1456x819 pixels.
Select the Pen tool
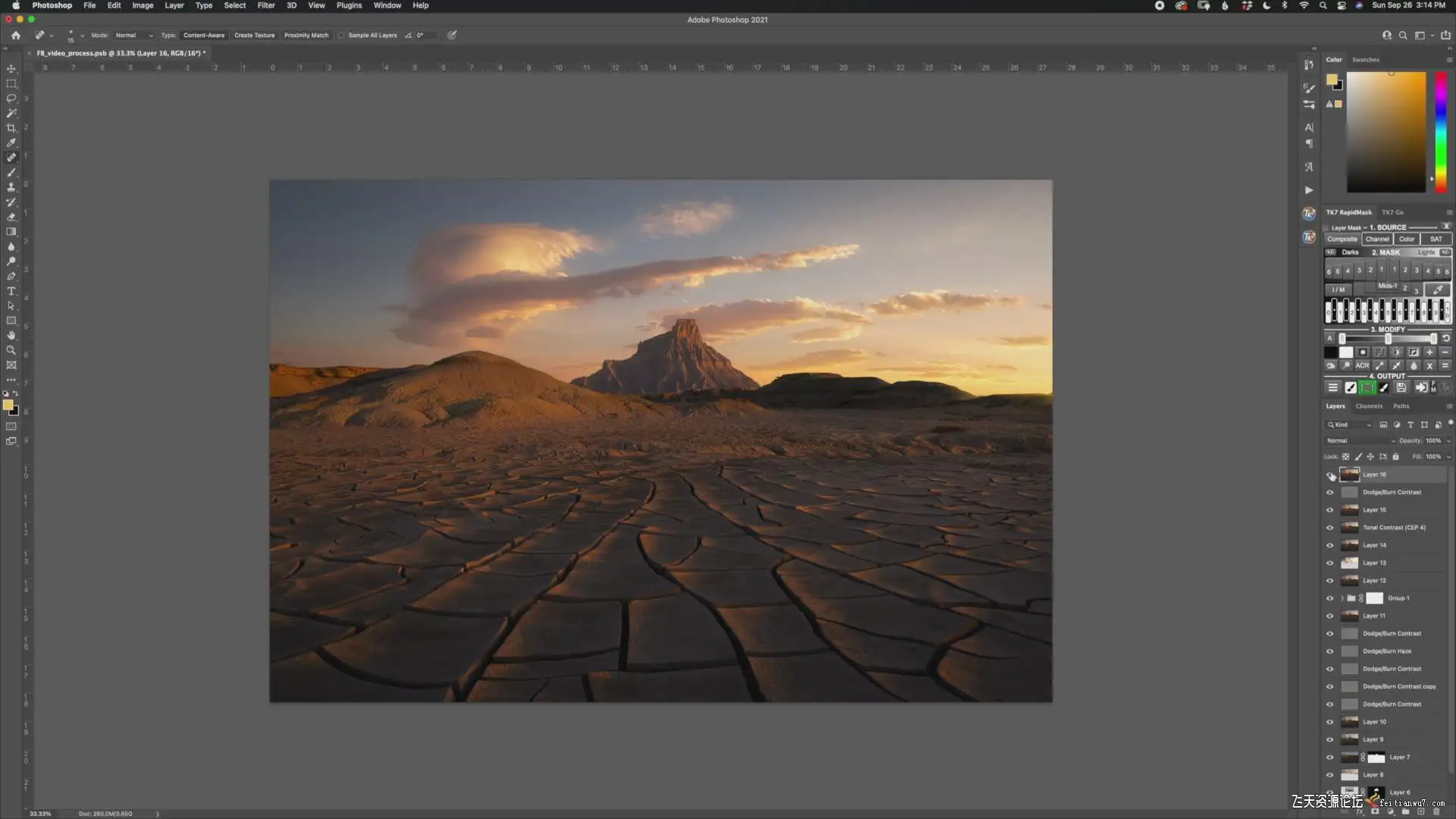pos(11,276)
